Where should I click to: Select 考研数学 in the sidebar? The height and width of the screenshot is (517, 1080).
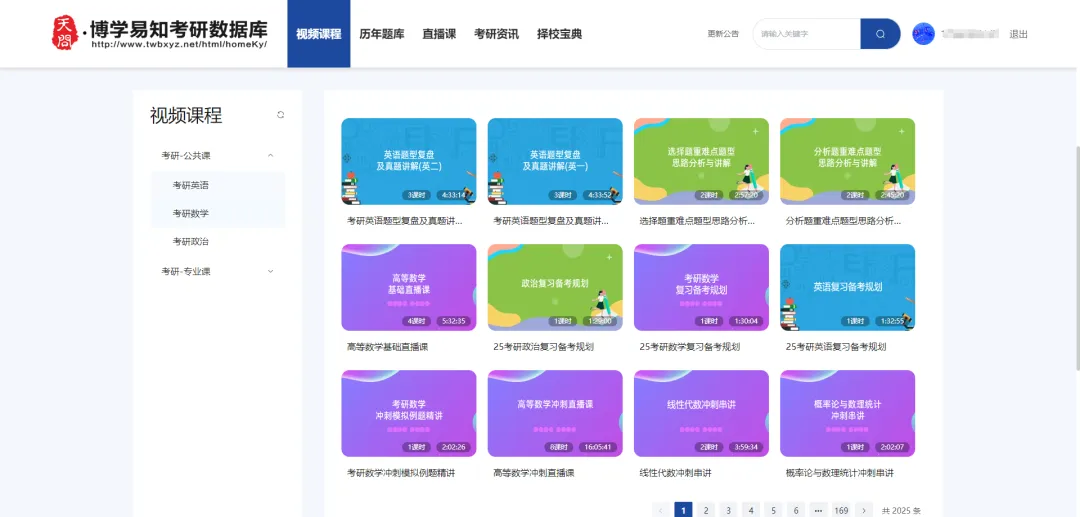click(191, 213)
